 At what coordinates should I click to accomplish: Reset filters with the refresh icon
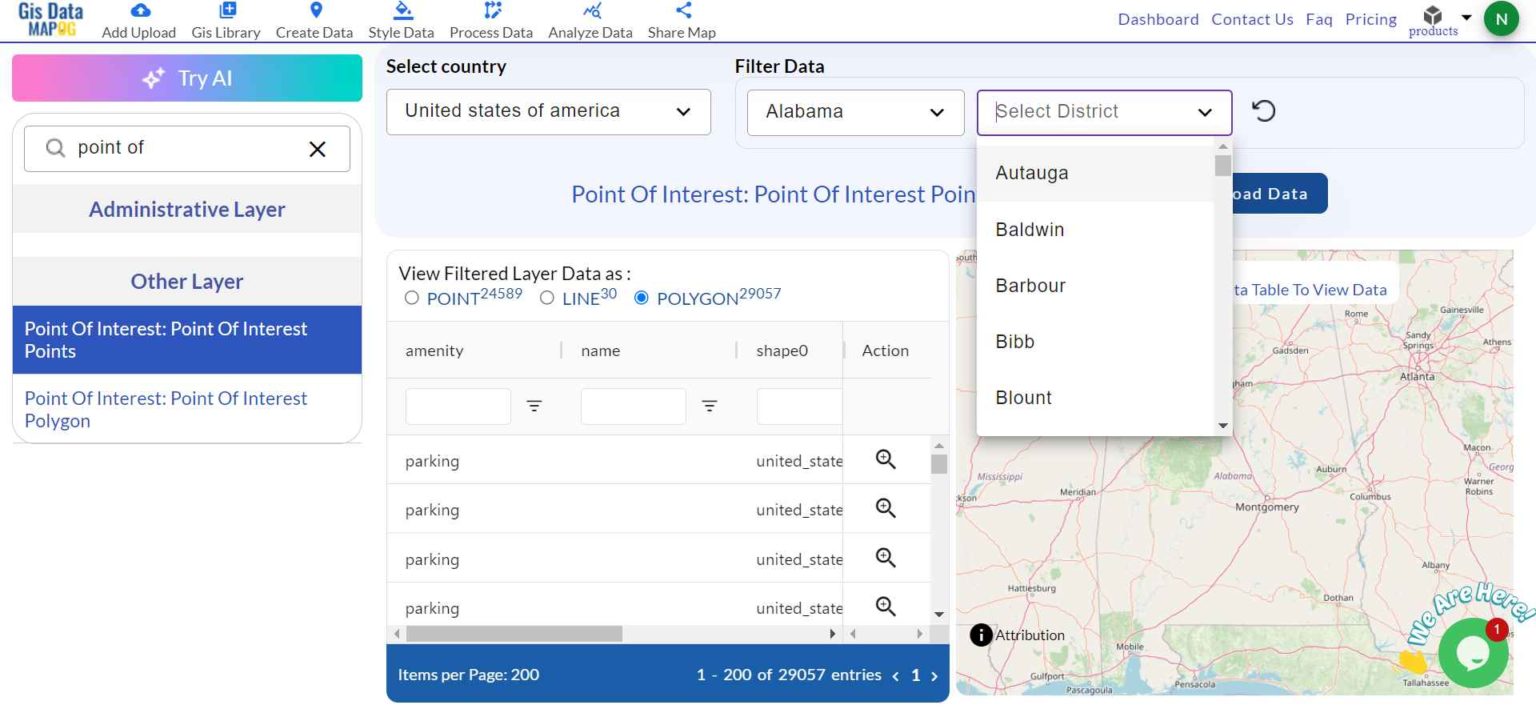(x=1264, y=111)
